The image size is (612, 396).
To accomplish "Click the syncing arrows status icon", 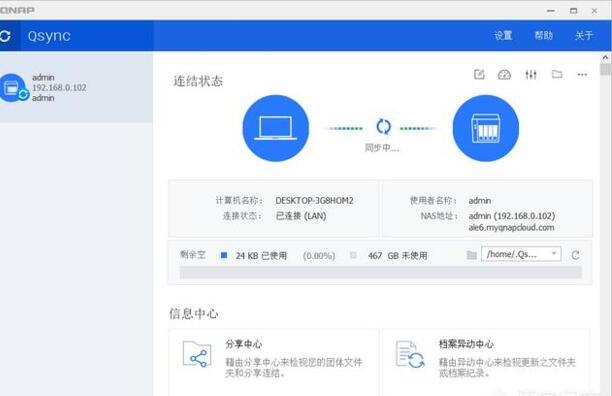I will point(383,127).
